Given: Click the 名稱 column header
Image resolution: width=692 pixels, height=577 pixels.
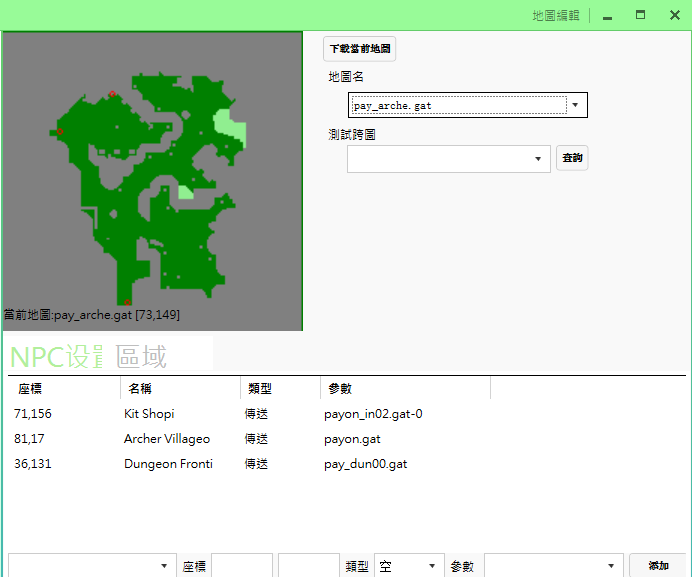Looking at the screenshot, I should [140, 388].
